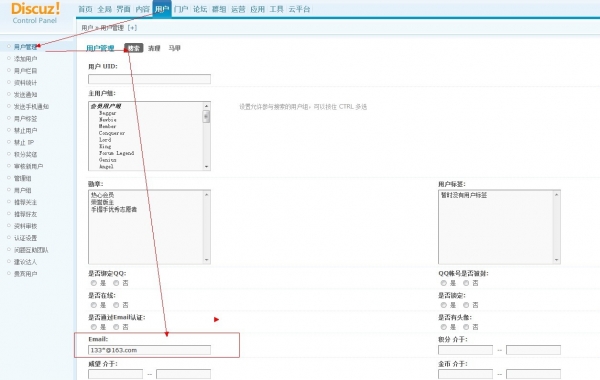The height and width of the screenshot is (380, 600).
Task: Choose 是 for 是否有头像
Action: click(443, 327)
